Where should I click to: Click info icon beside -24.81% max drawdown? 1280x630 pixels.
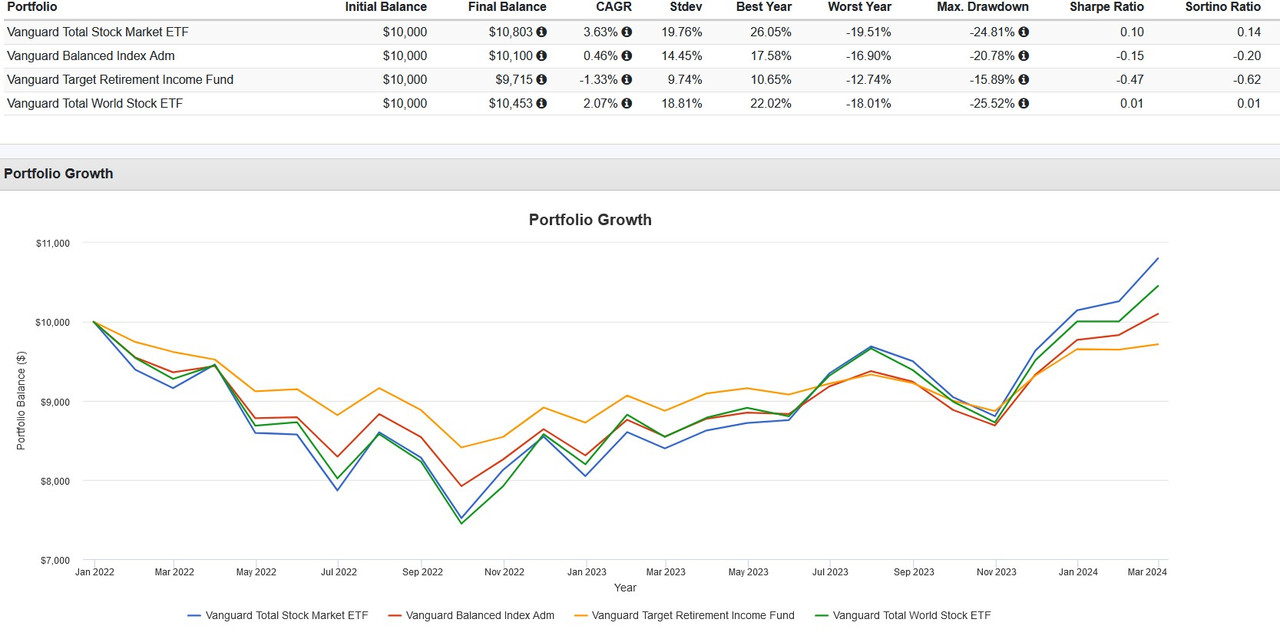click(x=1023, y=32)
